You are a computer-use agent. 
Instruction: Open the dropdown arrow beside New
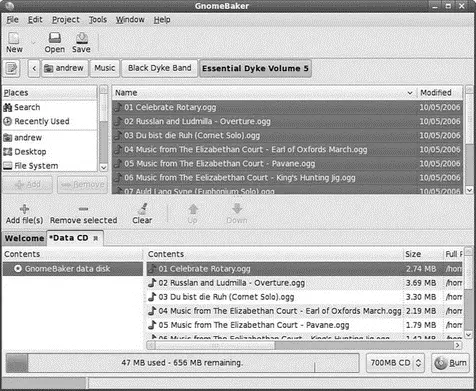click(33, 43)
